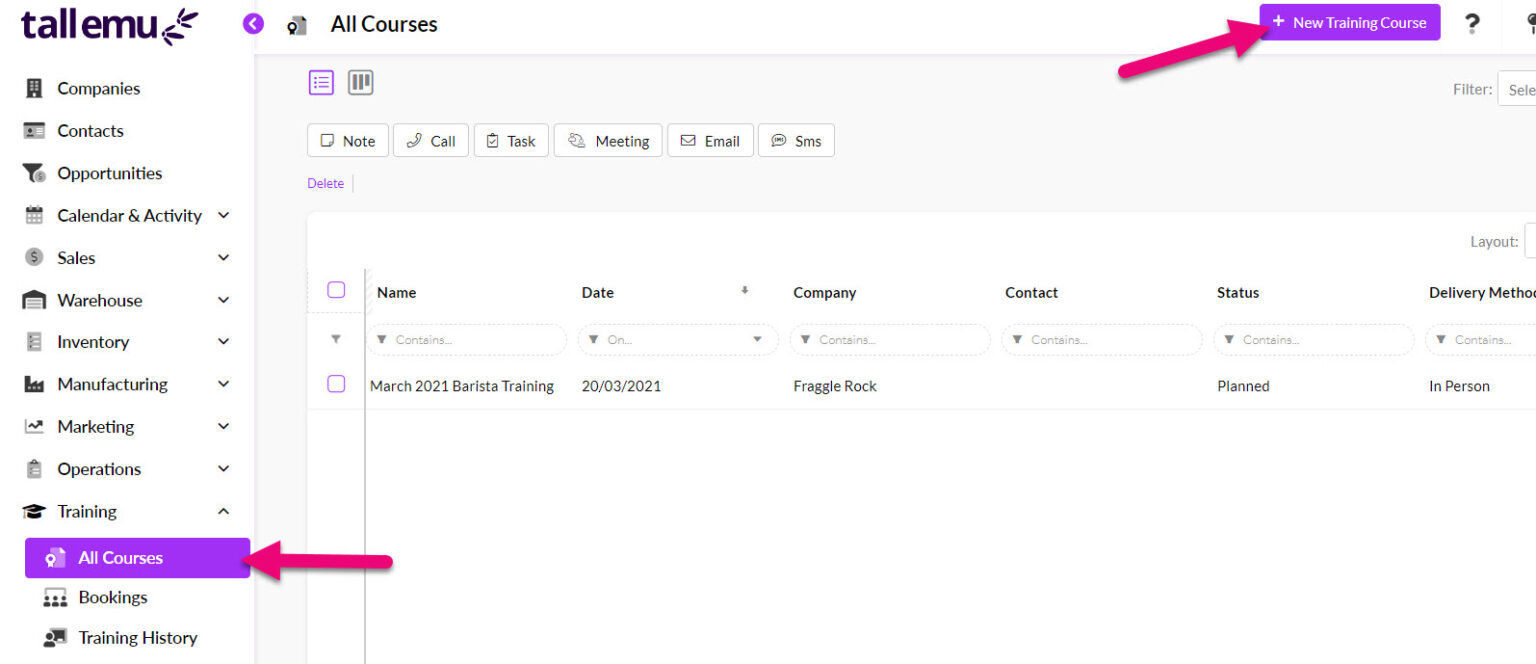Sort by the Date column arrow

pos(744,291)
